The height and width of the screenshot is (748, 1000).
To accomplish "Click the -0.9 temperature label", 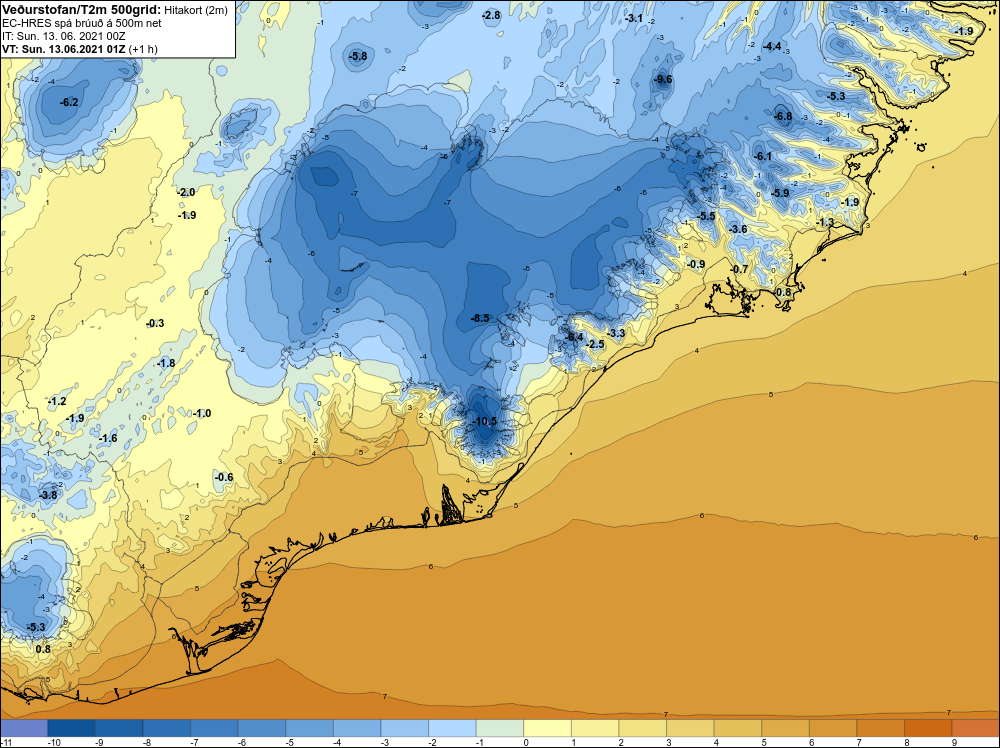I will click(696, 264).
